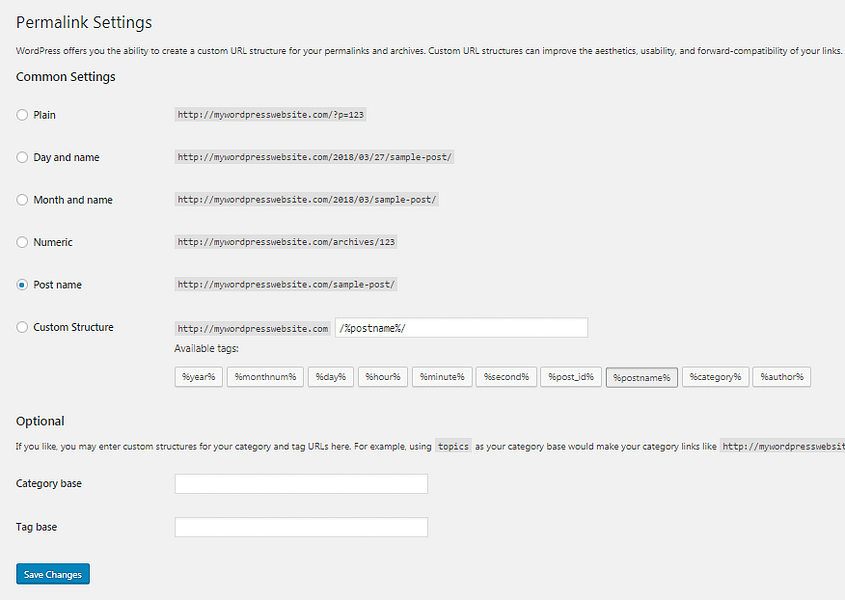Insert the %hour% tag
The width and height of the screenshot is (845, 600).
(x=382, y=377)
